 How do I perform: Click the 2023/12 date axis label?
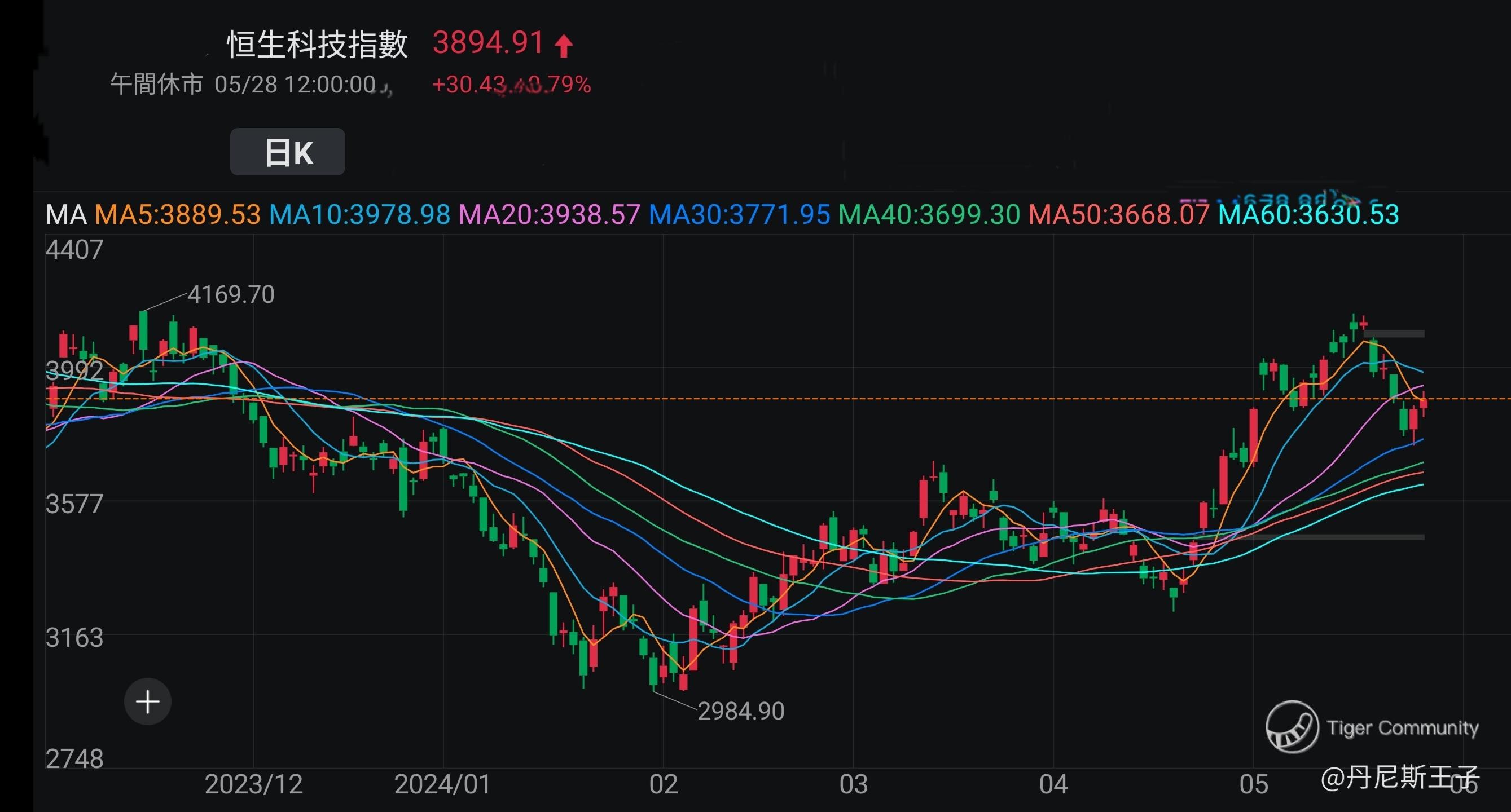(x=253, y=784)
